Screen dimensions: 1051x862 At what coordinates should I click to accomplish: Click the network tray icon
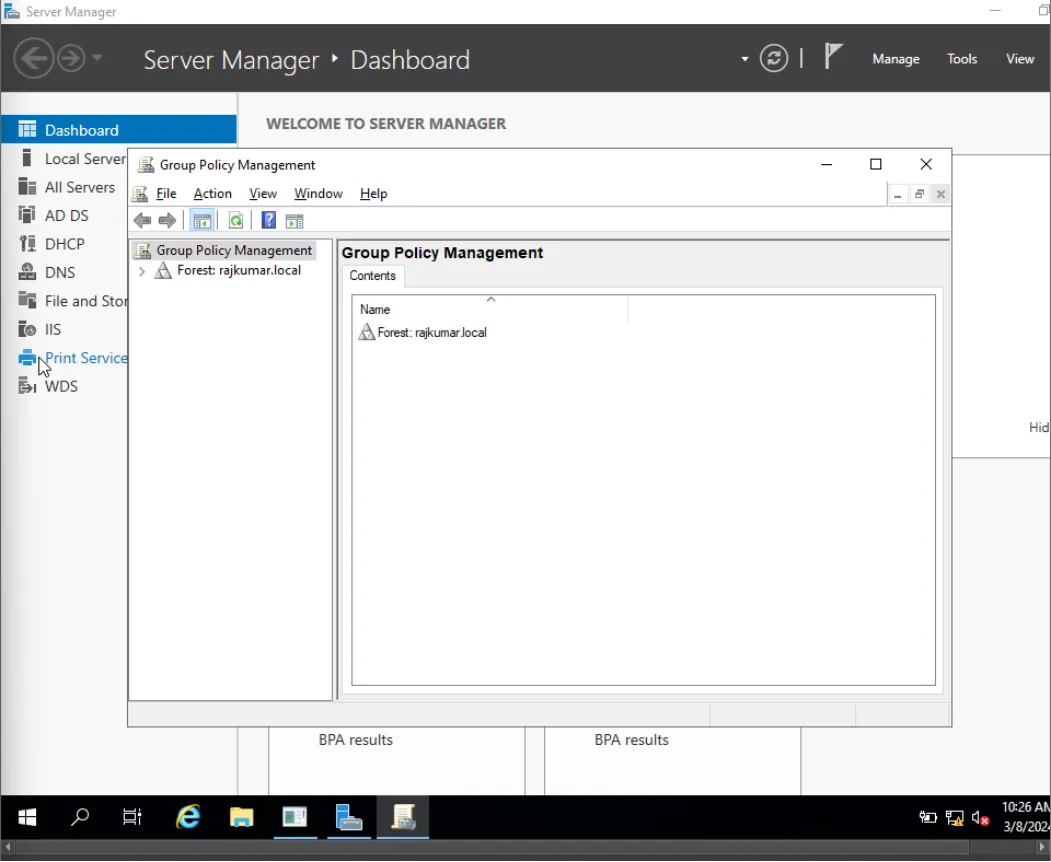[x=954, y=818]
